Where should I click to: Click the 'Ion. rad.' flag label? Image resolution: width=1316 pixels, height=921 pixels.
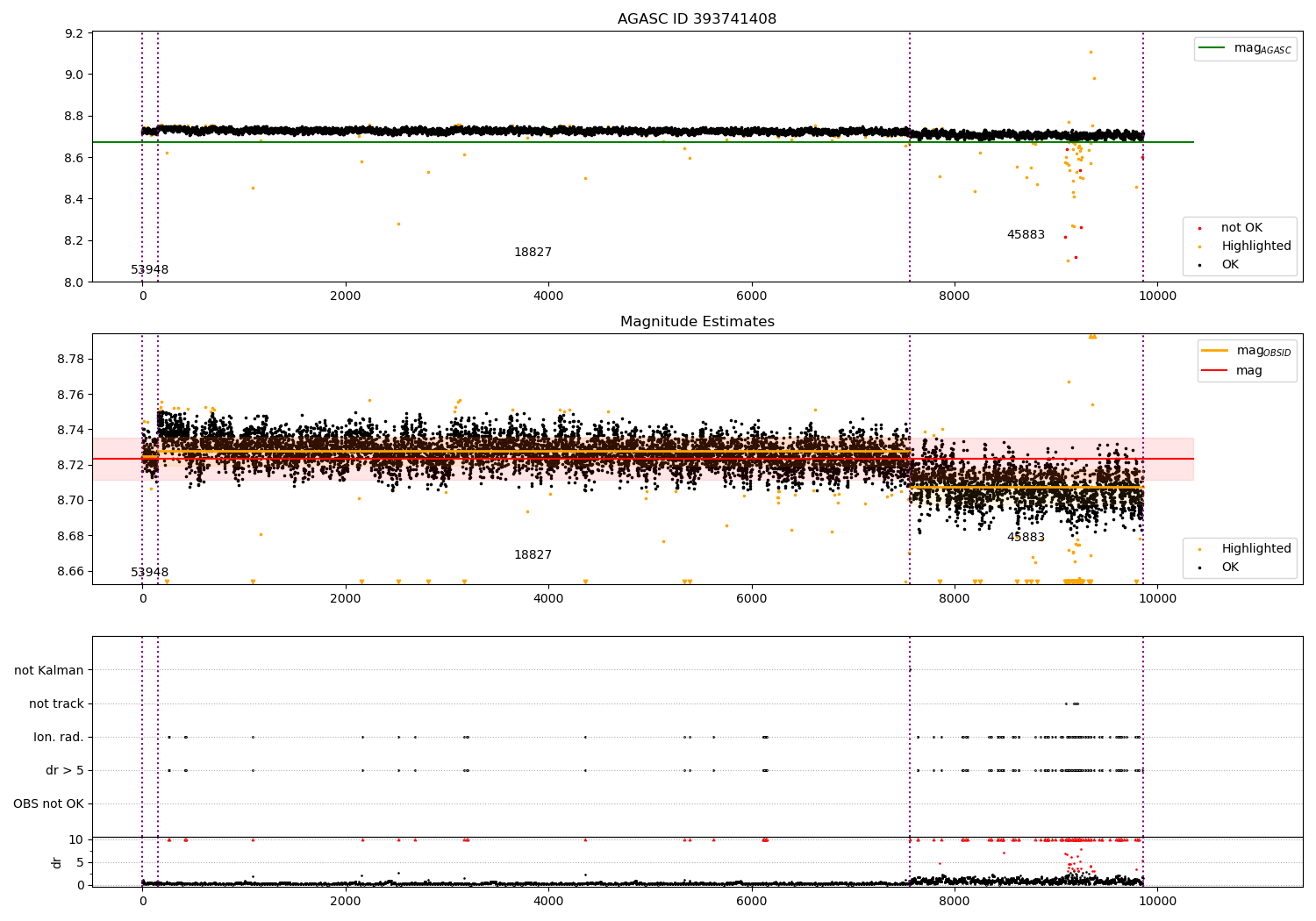click(x=59, y=737)
